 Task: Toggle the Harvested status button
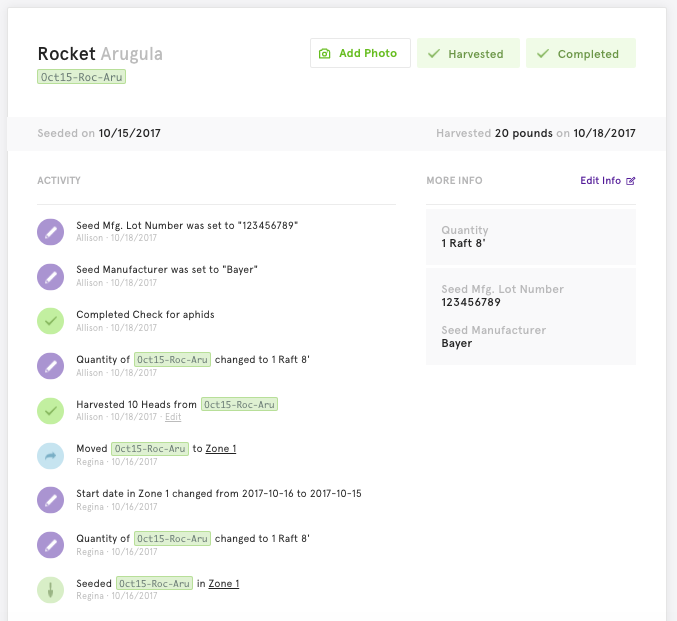468,53
